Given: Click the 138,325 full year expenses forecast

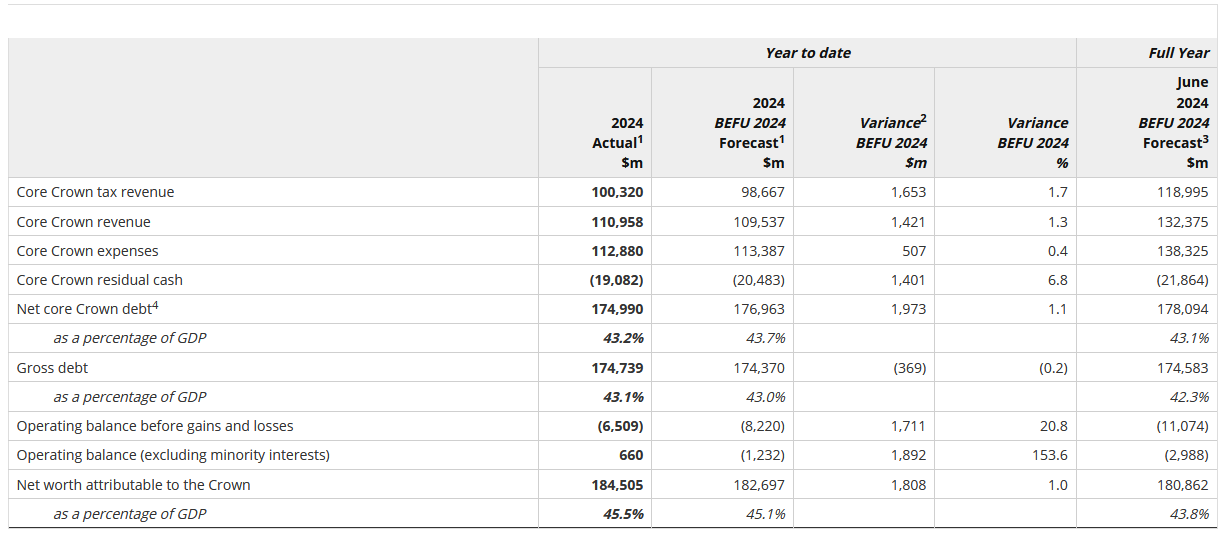Looking at the screenshot, I should pyautogui.click(x=1183, y=251).
